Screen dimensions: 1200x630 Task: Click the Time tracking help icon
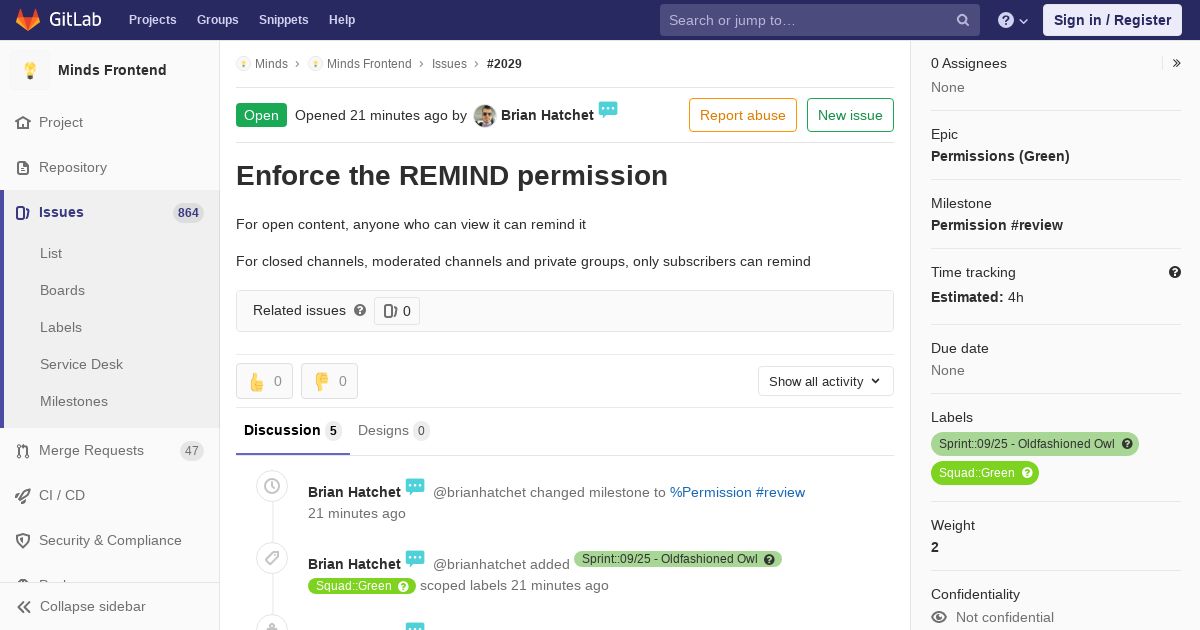pyautogui.click(x=1175, y=272)
